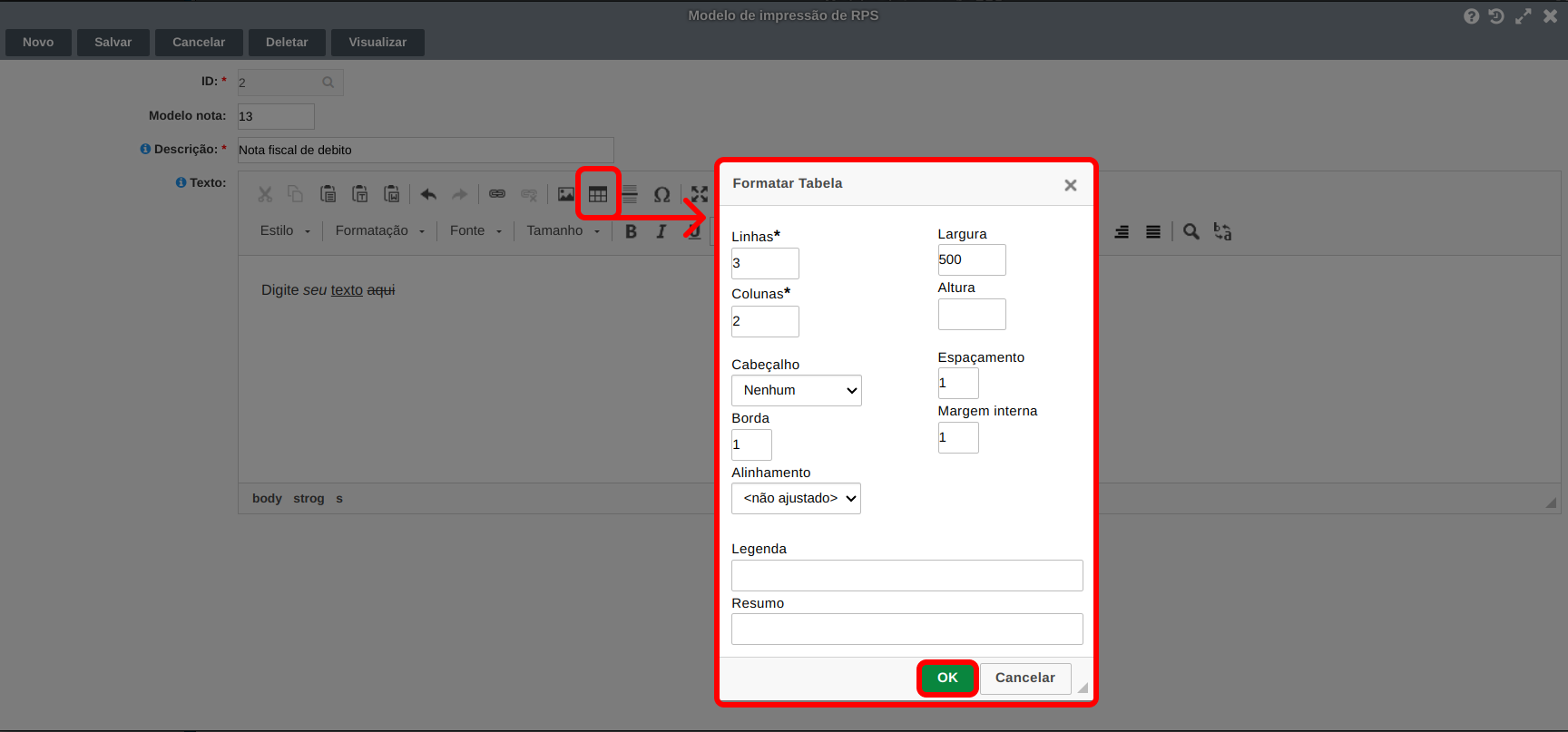This screenshot has width=1568, height=732.
Task: Click the ID input field
Action: tap(290, 83)
